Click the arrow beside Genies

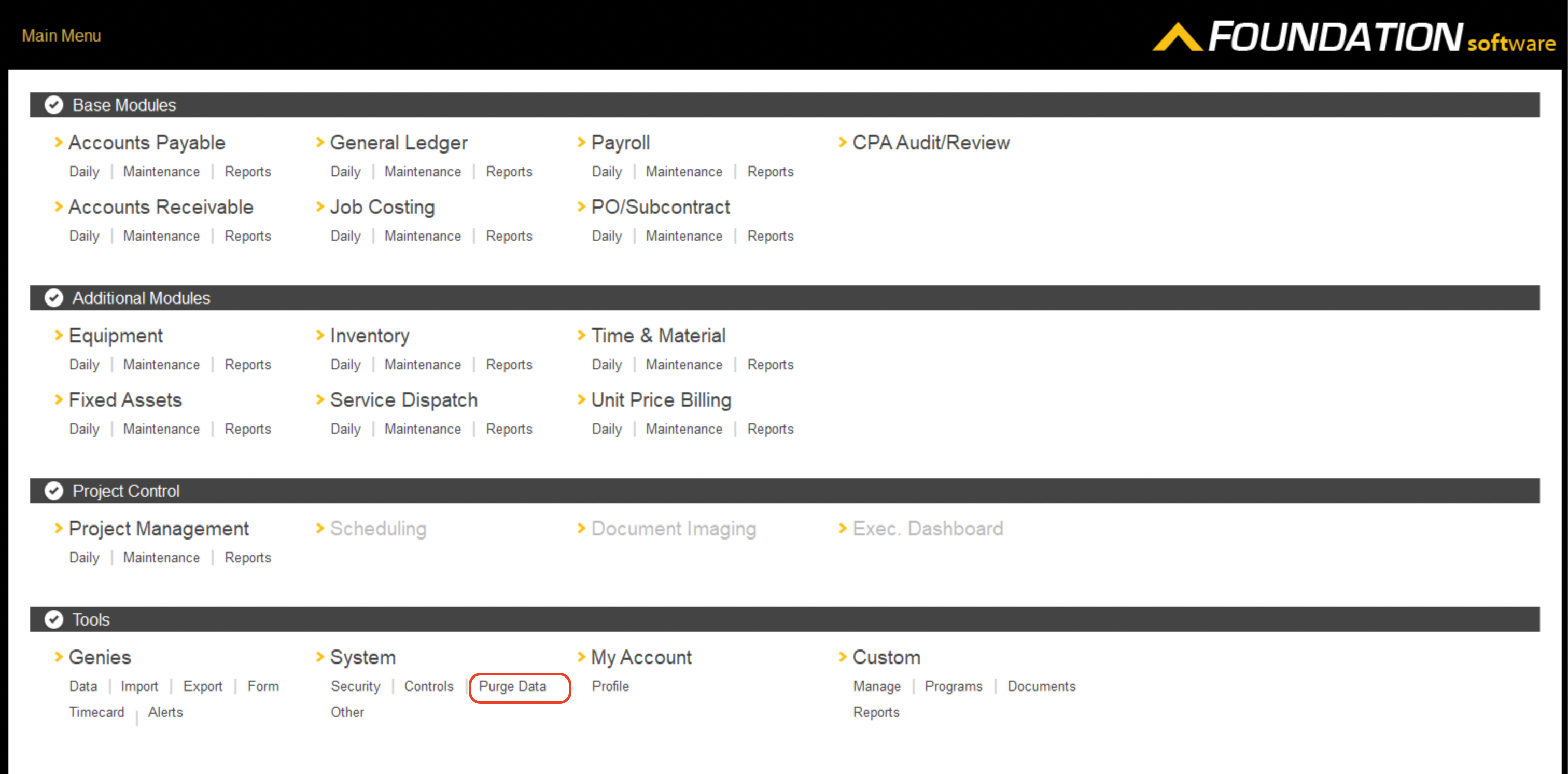point(59,657)
